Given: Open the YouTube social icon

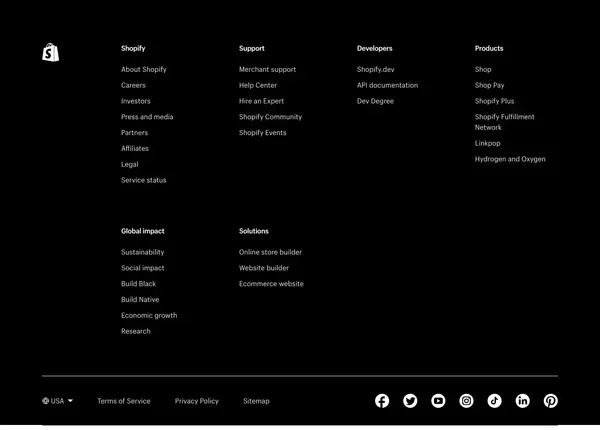Looking at the screenshot, I should 438,401.
